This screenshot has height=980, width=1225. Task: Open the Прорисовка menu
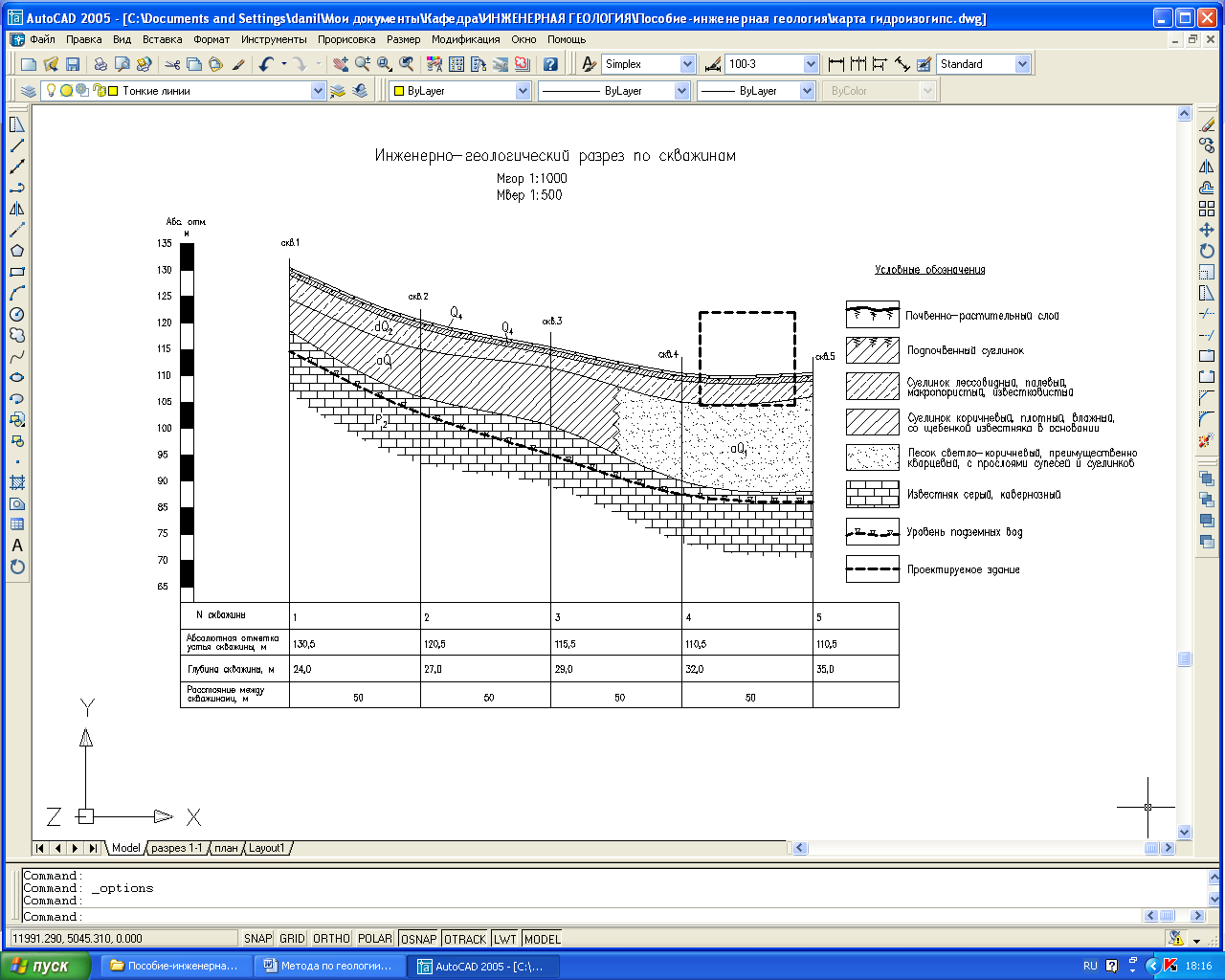[346, 39]
